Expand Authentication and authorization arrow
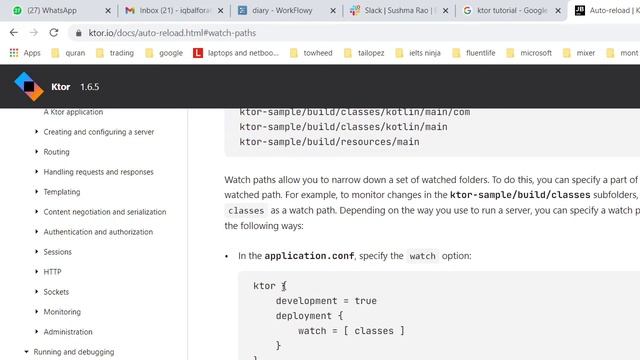Image resolution: width=640 pixels, height=360 pixels. tap(36, 232)
